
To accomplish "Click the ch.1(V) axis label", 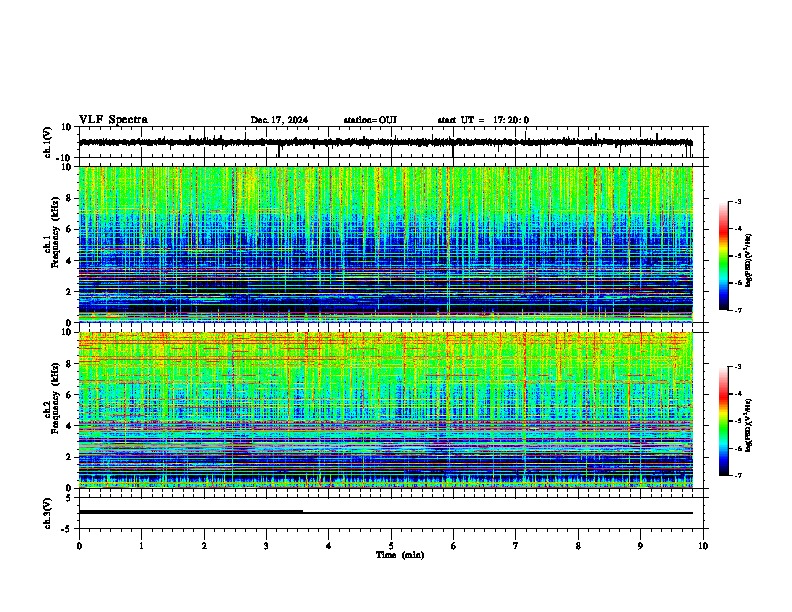I will [x=48, y=142].
